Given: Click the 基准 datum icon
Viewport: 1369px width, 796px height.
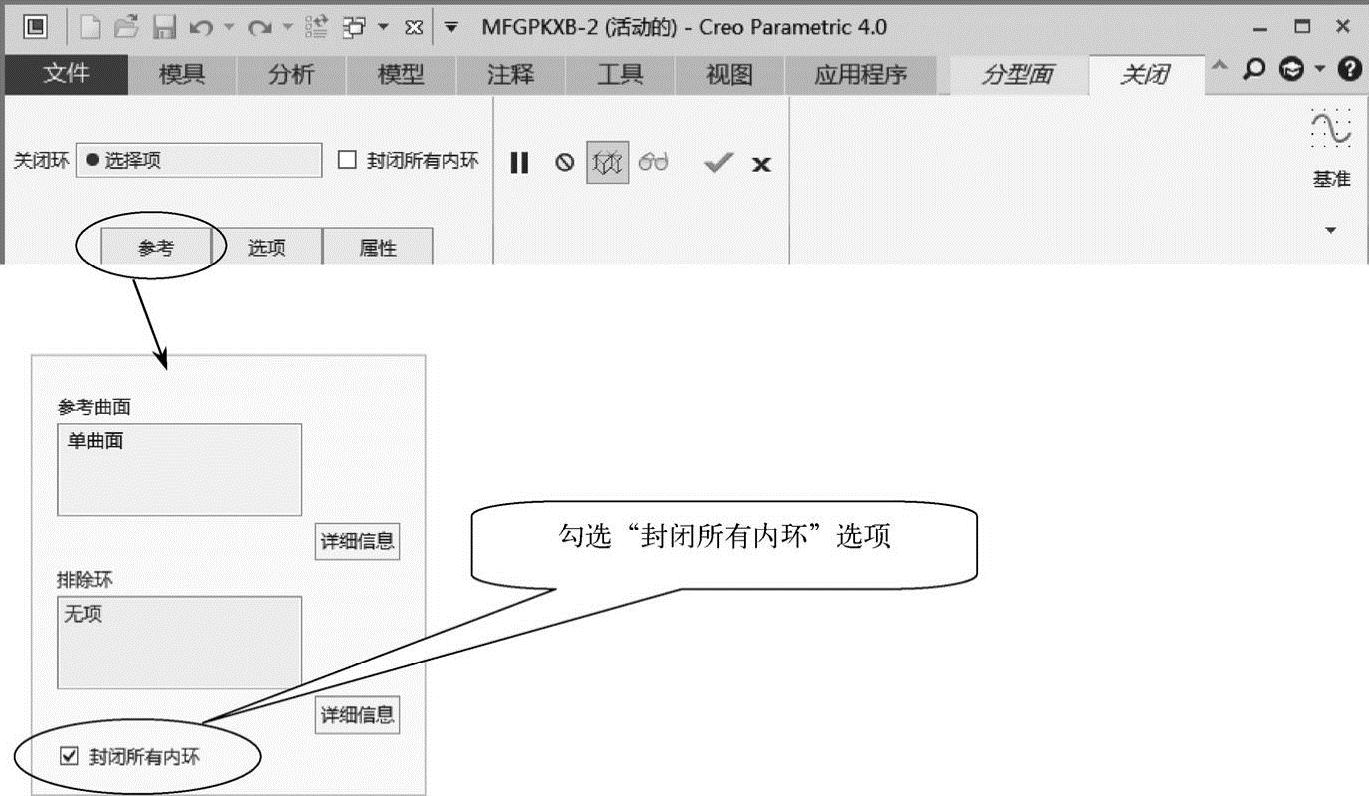Looking at the screenshot, I should click(x=1331, y=129).
